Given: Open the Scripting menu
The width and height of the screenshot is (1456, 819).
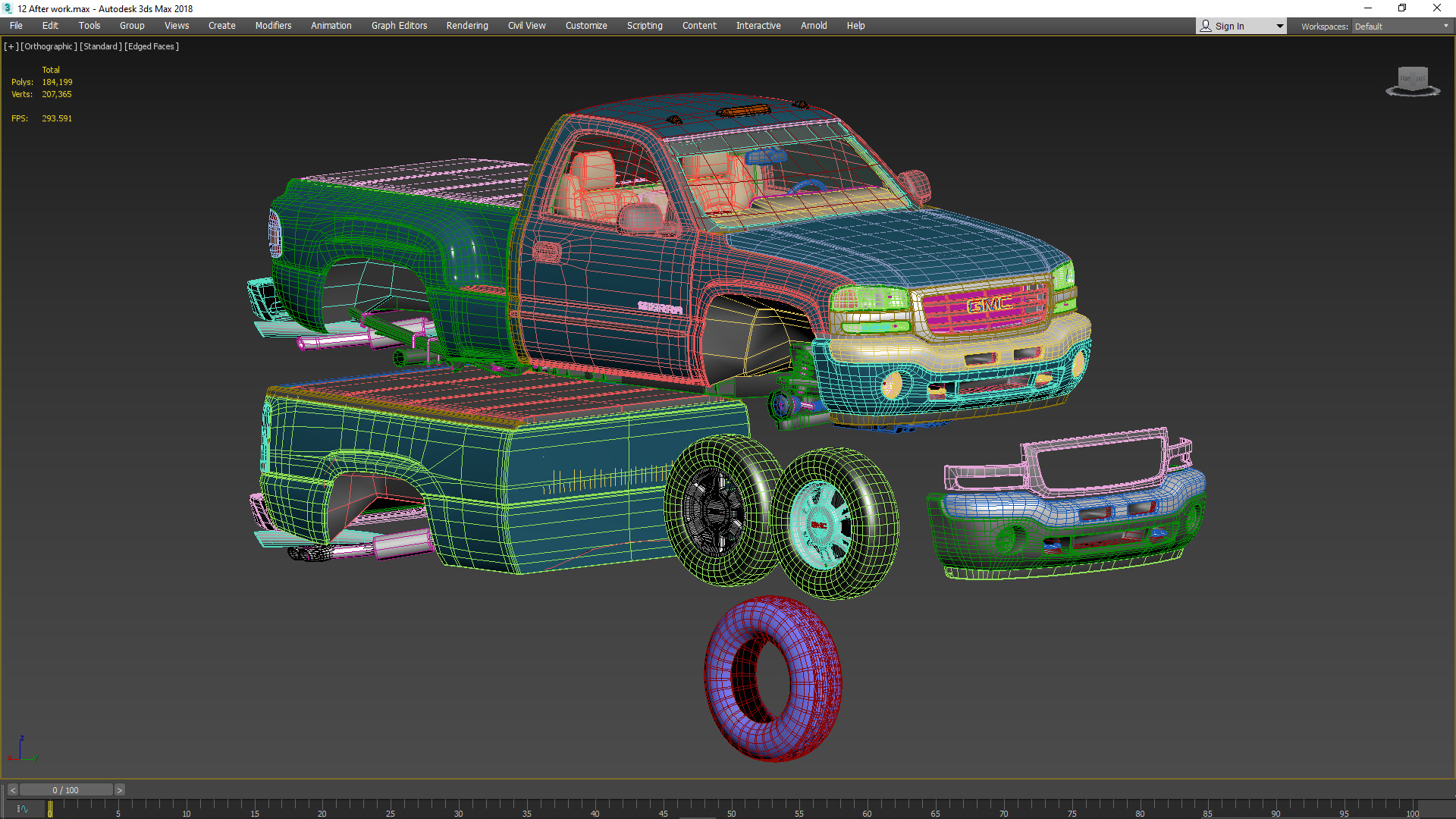Looking at the screenshot, I should coord(644,26).
